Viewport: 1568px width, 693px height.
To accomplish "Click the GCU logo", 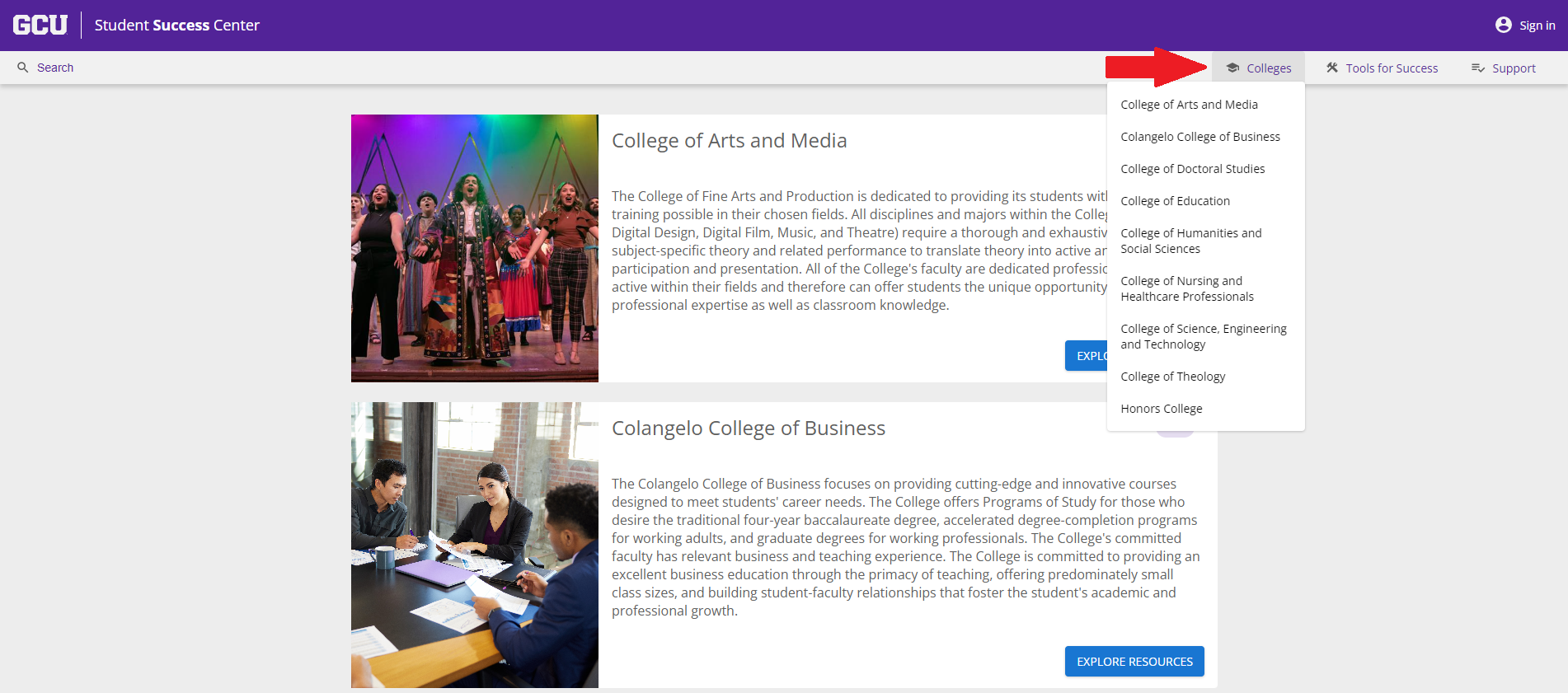I will 40,25.
